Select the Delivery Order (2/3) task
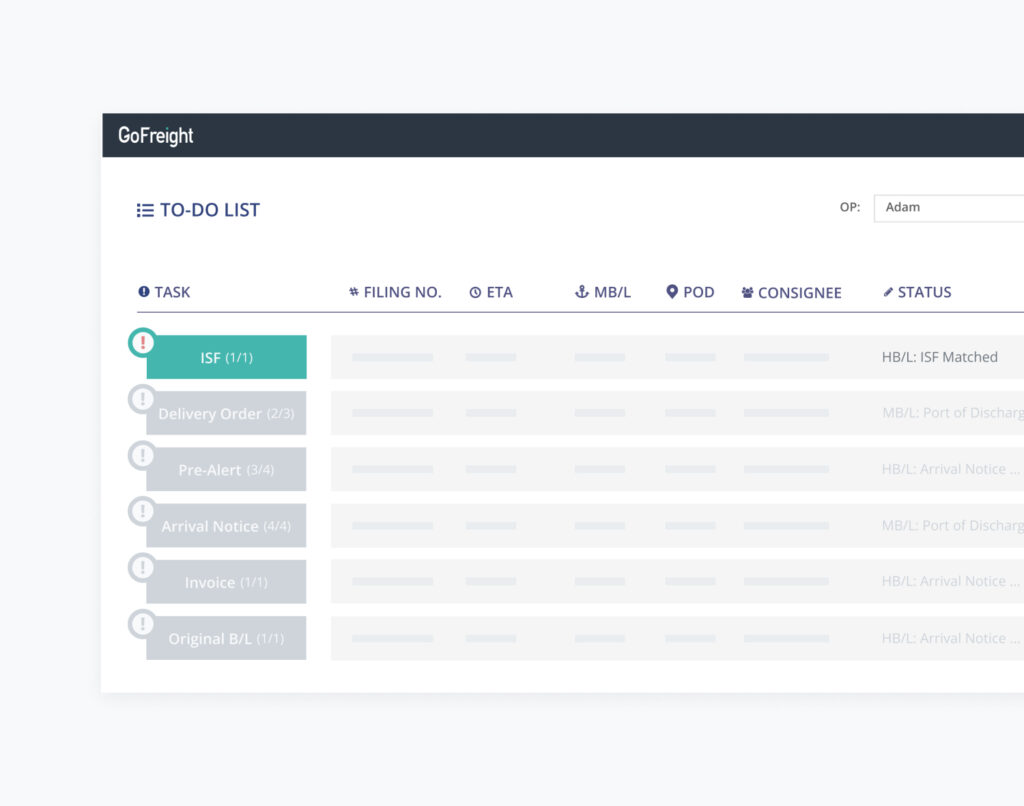This screenshot has height=806, width=1024. tap(227, 414)
